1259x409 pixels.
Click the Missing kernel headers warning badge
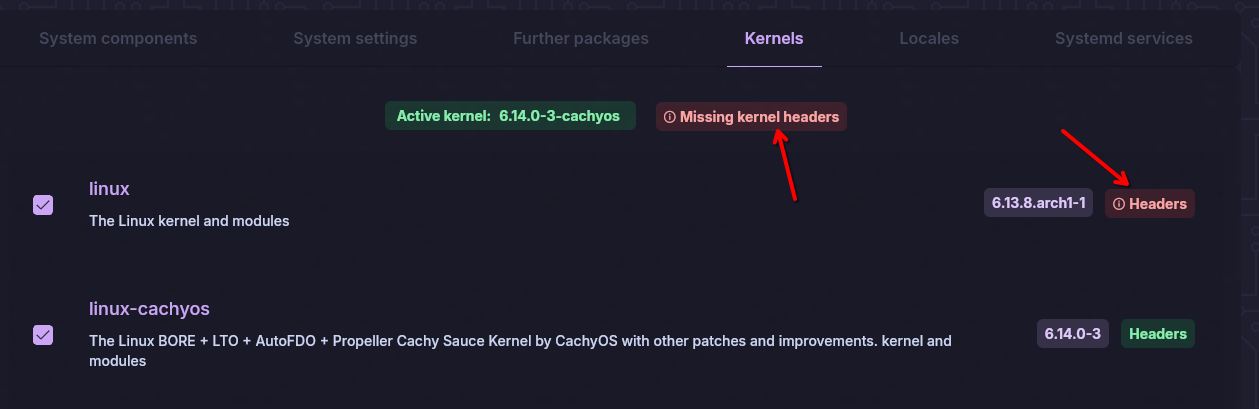pos(751,117)
